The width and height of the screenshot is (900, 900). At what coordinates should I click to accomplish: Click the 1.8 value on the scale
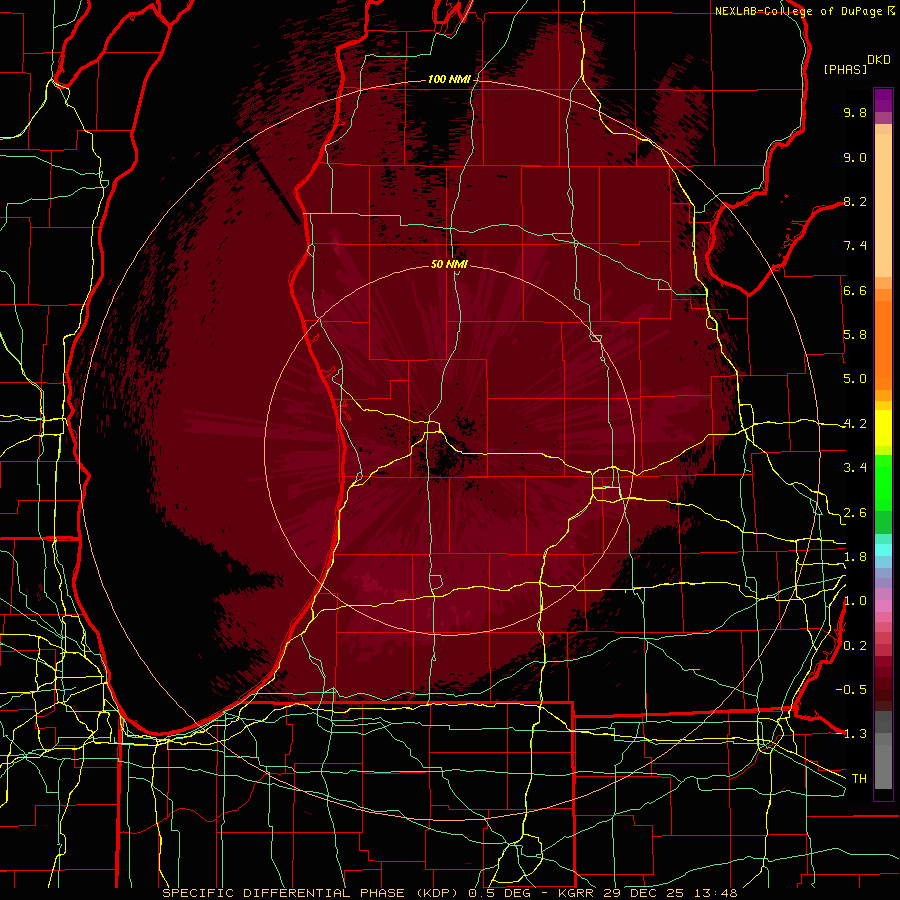click(855, 557)
